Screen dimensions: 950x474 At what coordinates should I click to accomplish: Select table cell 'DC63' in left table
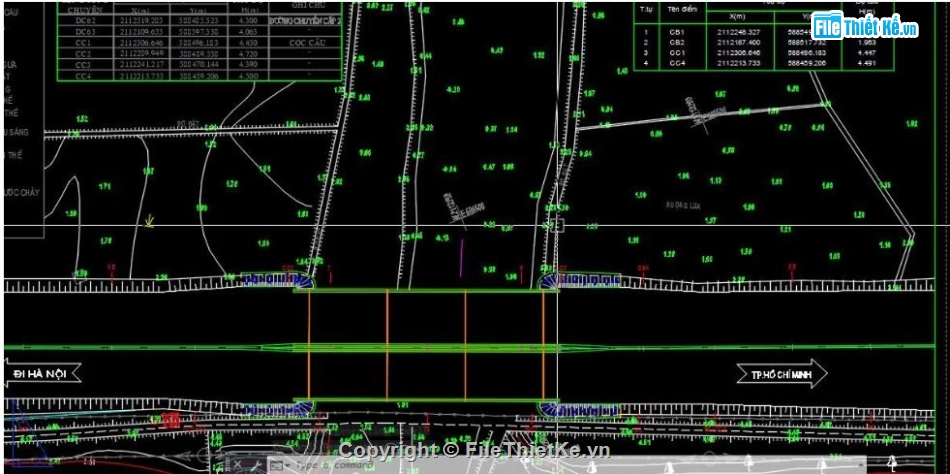84,31
